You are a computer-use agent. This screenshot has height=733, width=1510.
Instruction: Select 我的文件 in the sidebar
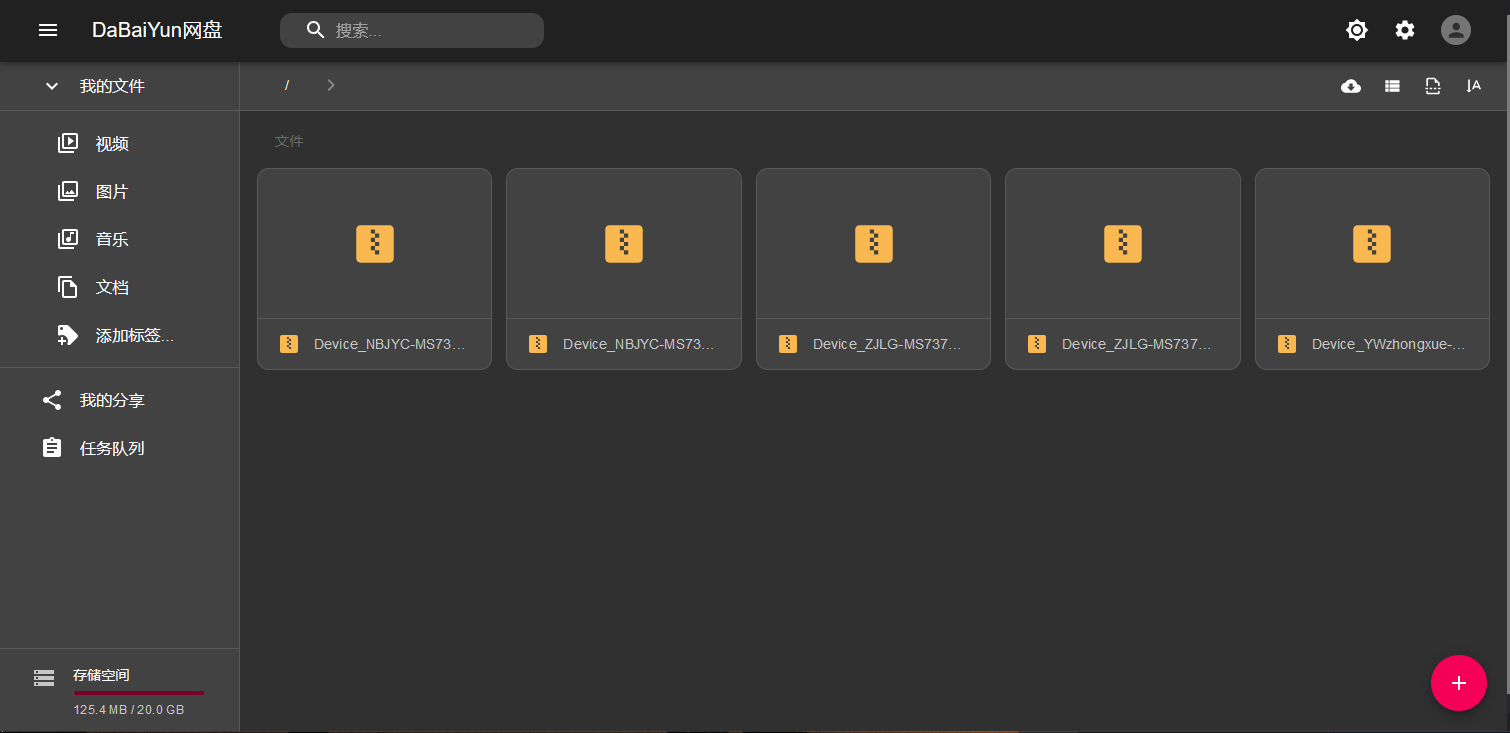pos(113,86)
